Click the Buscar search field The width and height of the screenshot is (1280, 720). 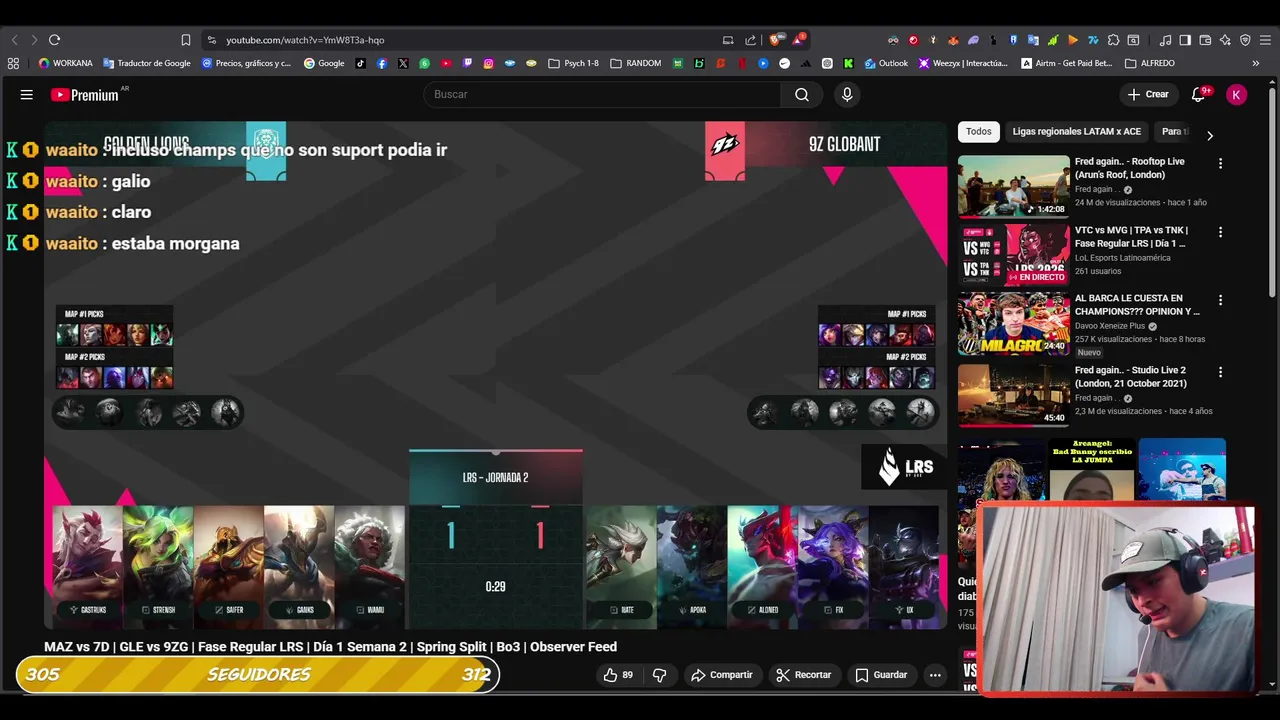602,94
